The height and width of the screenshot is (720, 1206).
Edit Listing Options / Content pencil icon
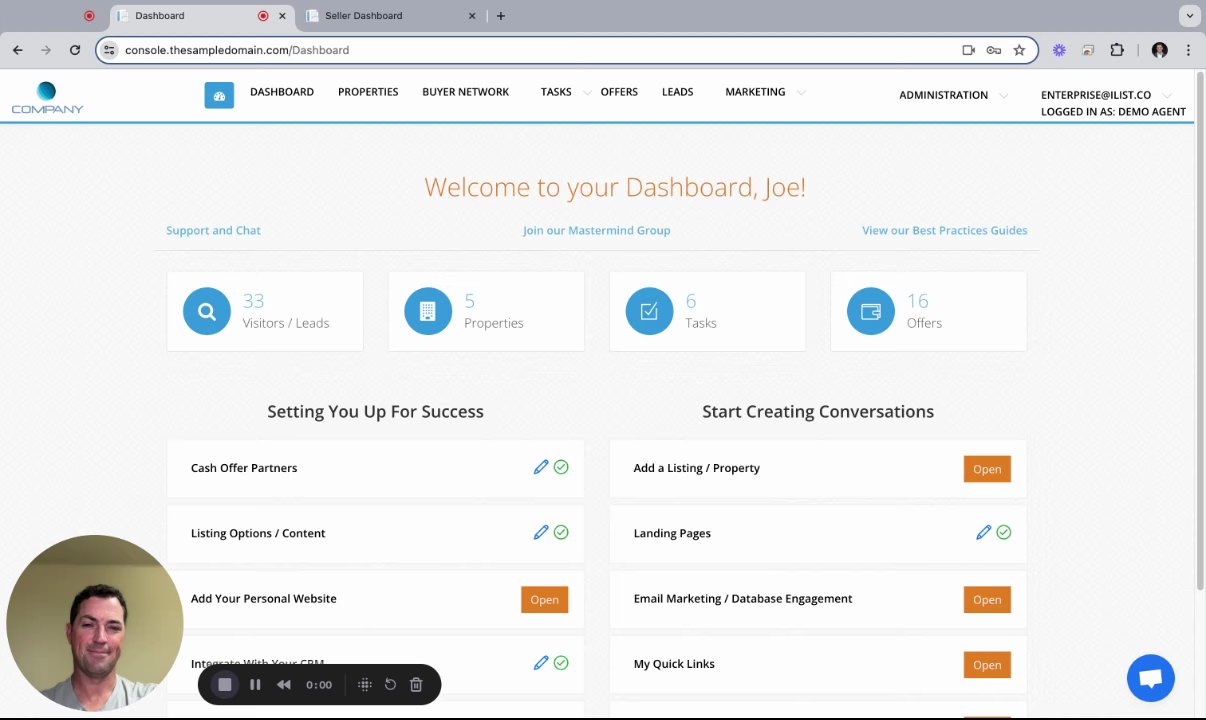tap(541, 532)
